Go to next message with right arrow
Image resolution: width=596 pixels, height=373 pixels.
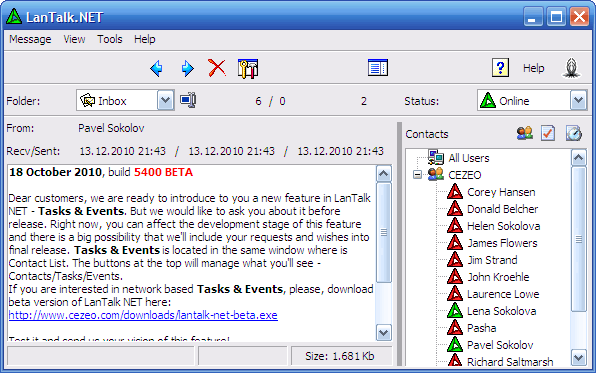click(x=187, y=68)
